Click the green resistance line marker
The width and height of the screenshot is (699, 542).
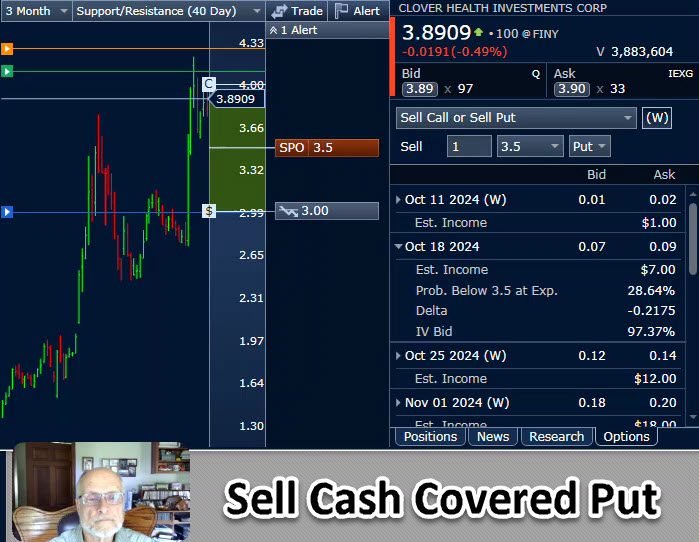(7, 71)
